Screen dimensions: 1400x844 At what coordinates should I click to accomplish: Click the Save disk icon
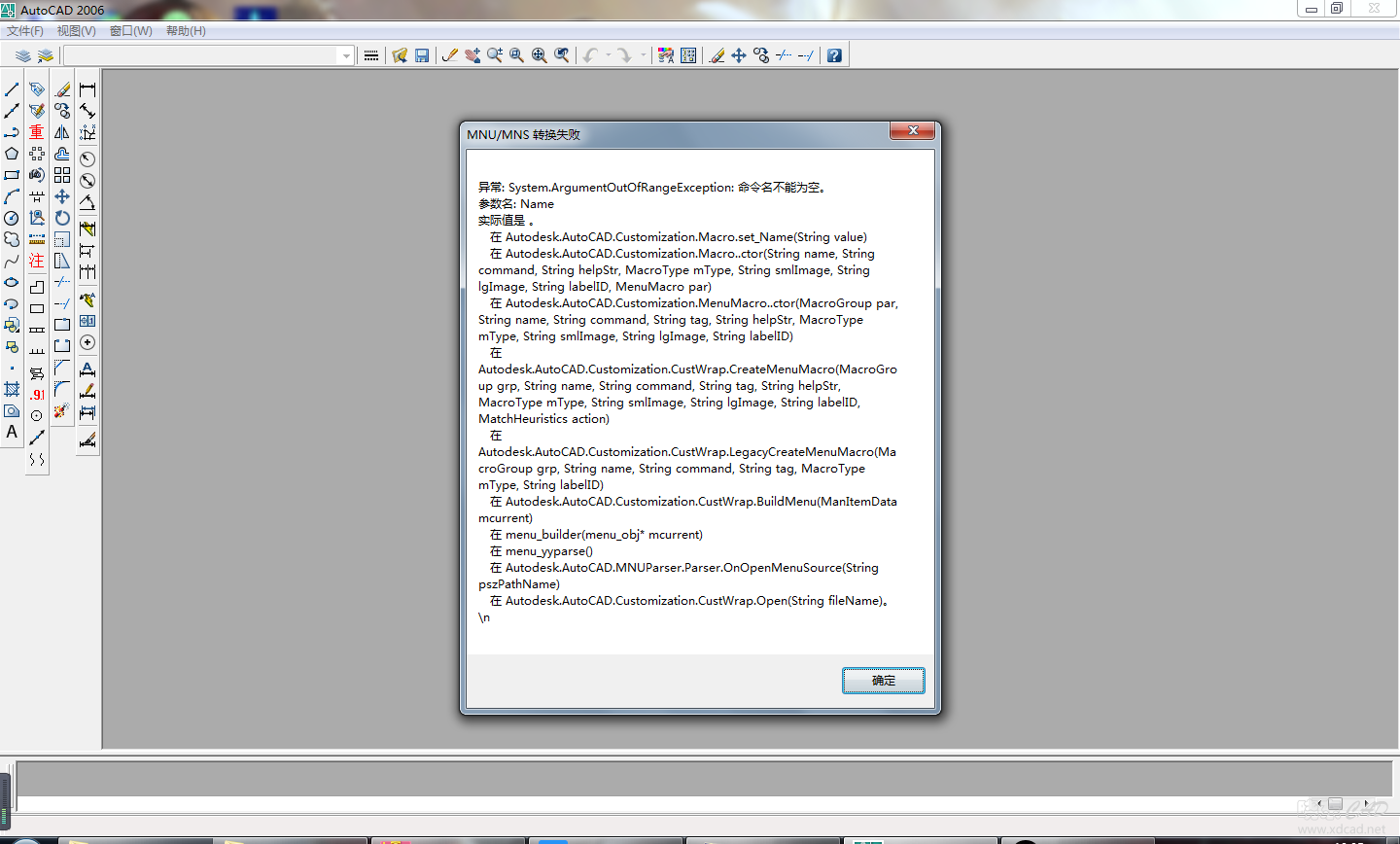point(422,55)
